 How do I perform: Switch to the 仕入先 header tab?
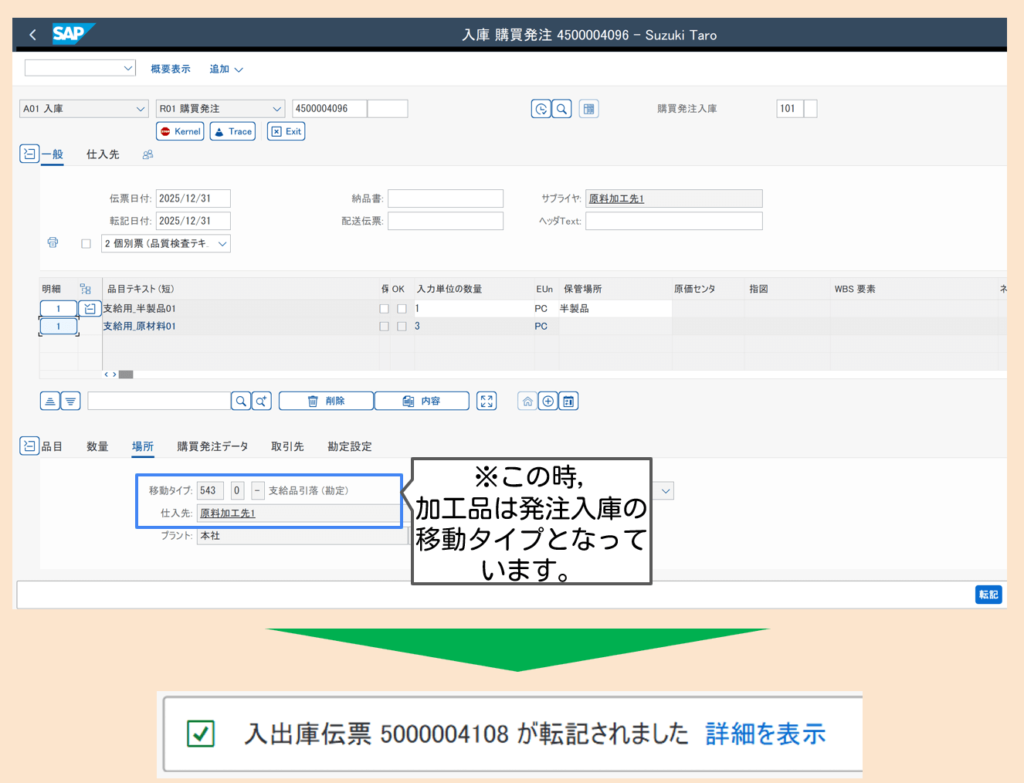point(103,154)
